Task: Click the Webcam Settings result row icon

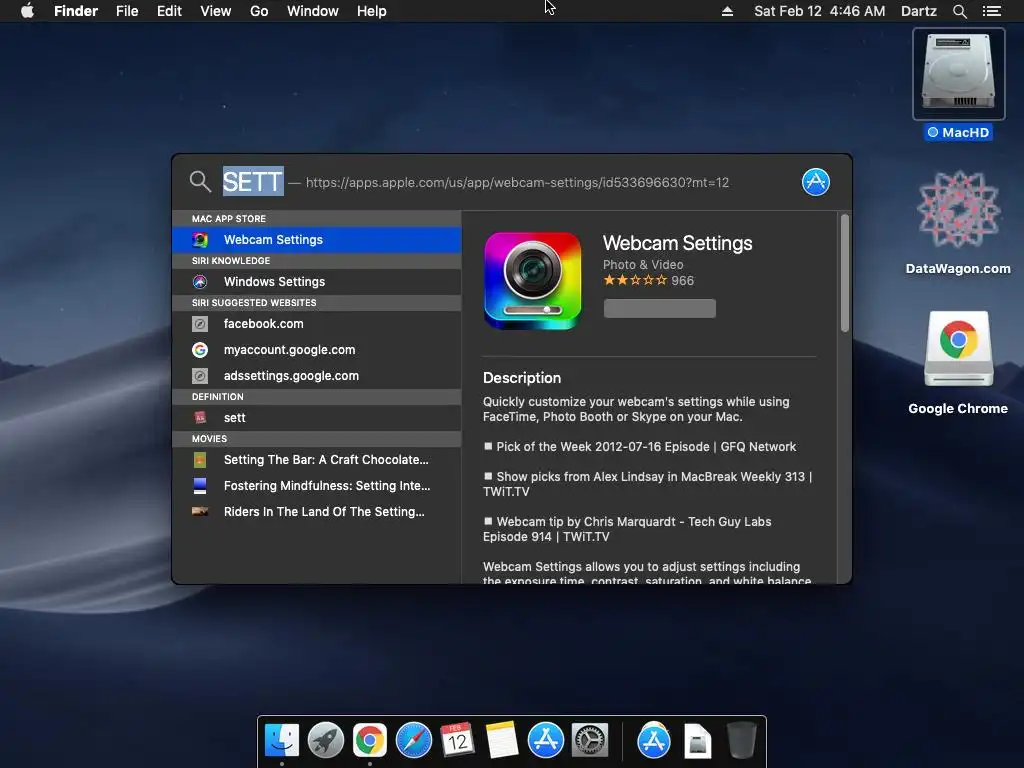Action: 200,240
